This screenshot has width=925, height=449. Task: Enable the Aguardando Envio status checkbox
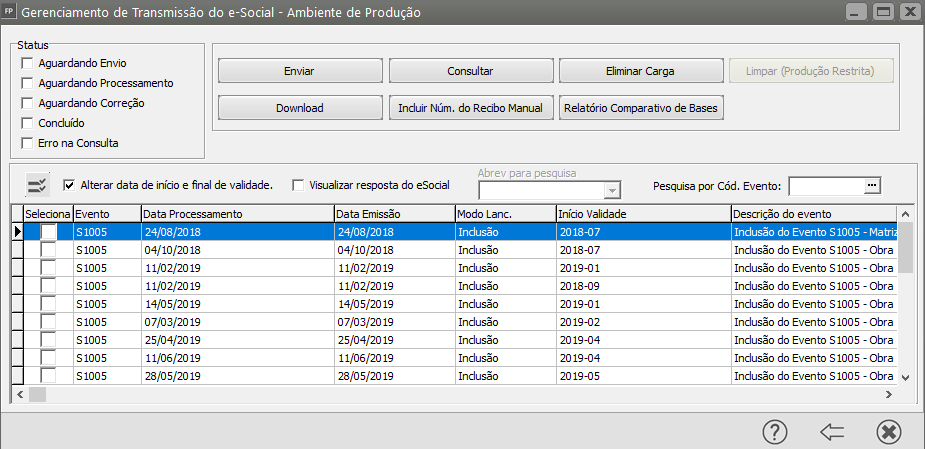27,64
